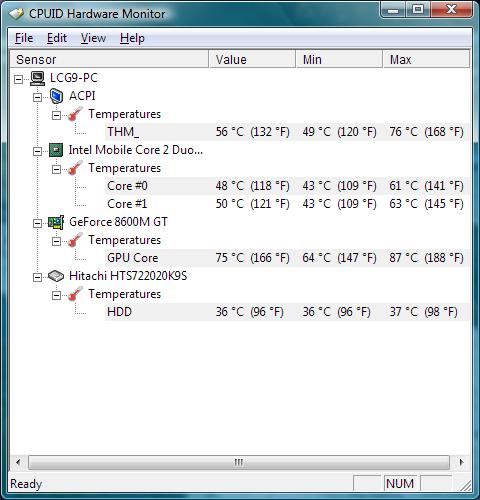Click the LCG9-PC computer icon

tap(37, 78)
